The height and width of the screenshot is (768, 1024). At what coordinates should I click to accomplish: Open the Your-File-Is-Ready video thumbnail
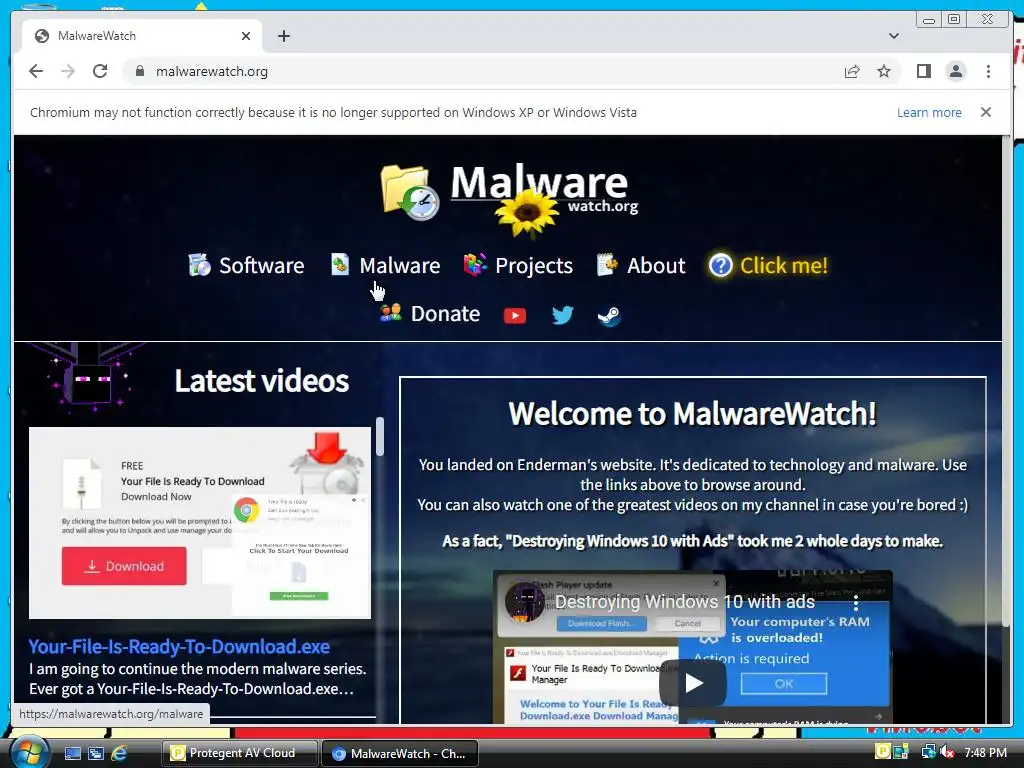pos(200,523)
